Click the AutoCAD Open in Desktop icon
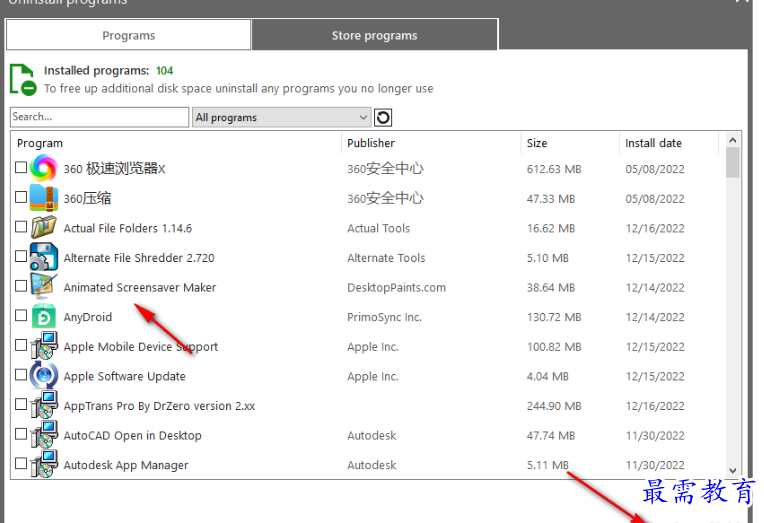This screenshot has height=523, width=764. pyautogui.click(x=43, y=434)
